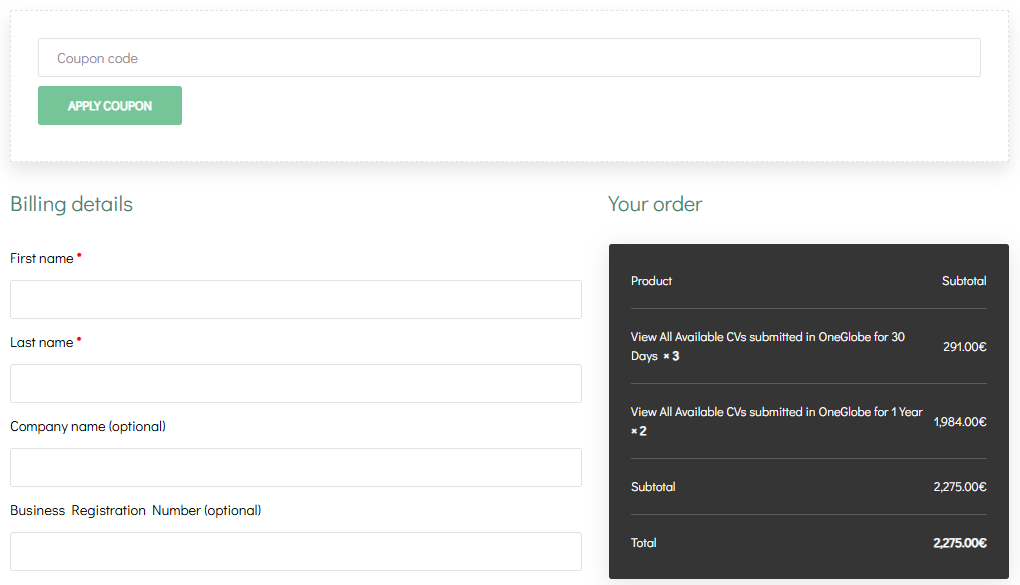1020x585 pixels.
Task: Click the Subtotal column header in order table
Action: [x=964, y=281]
